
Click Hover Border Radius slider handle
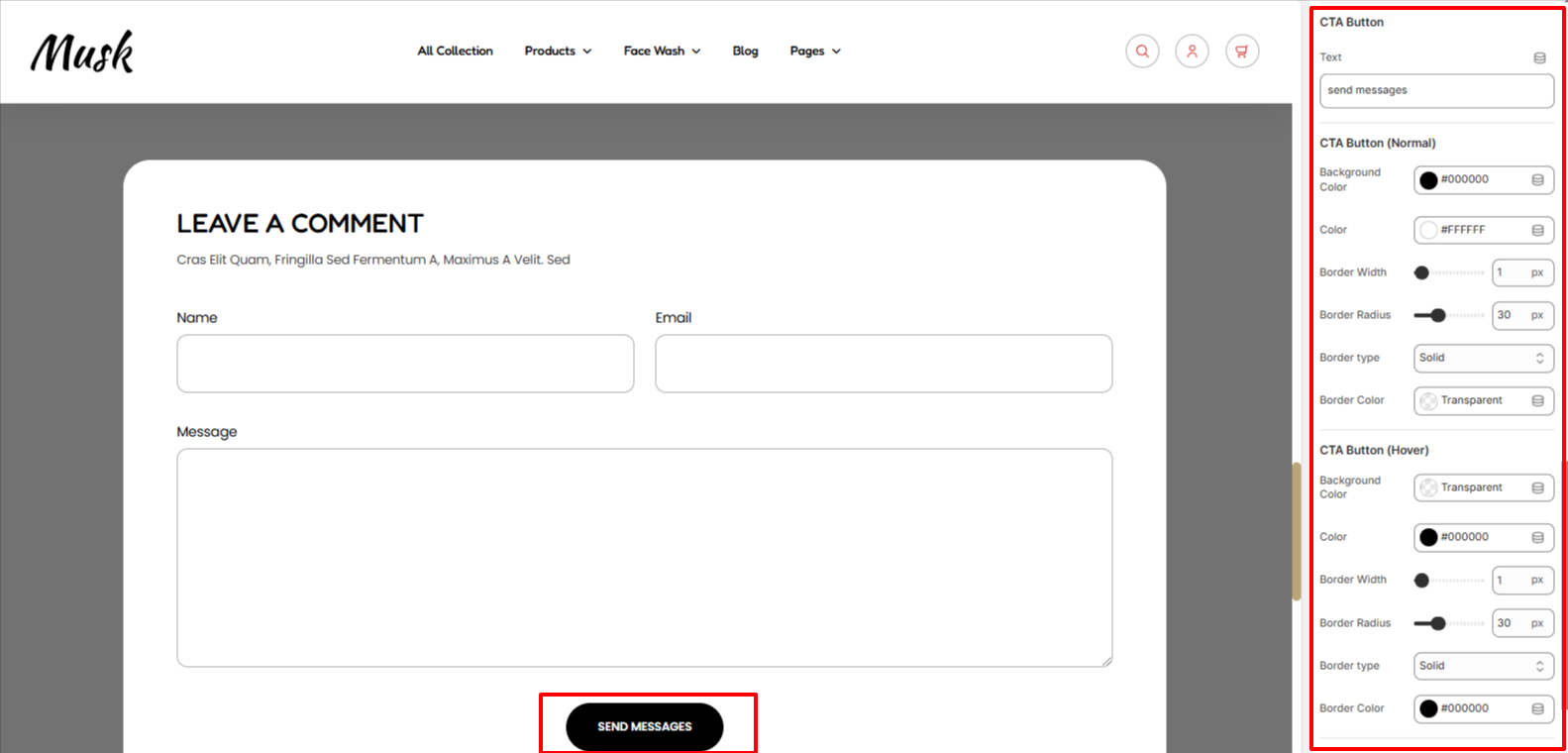point(1438,623)
